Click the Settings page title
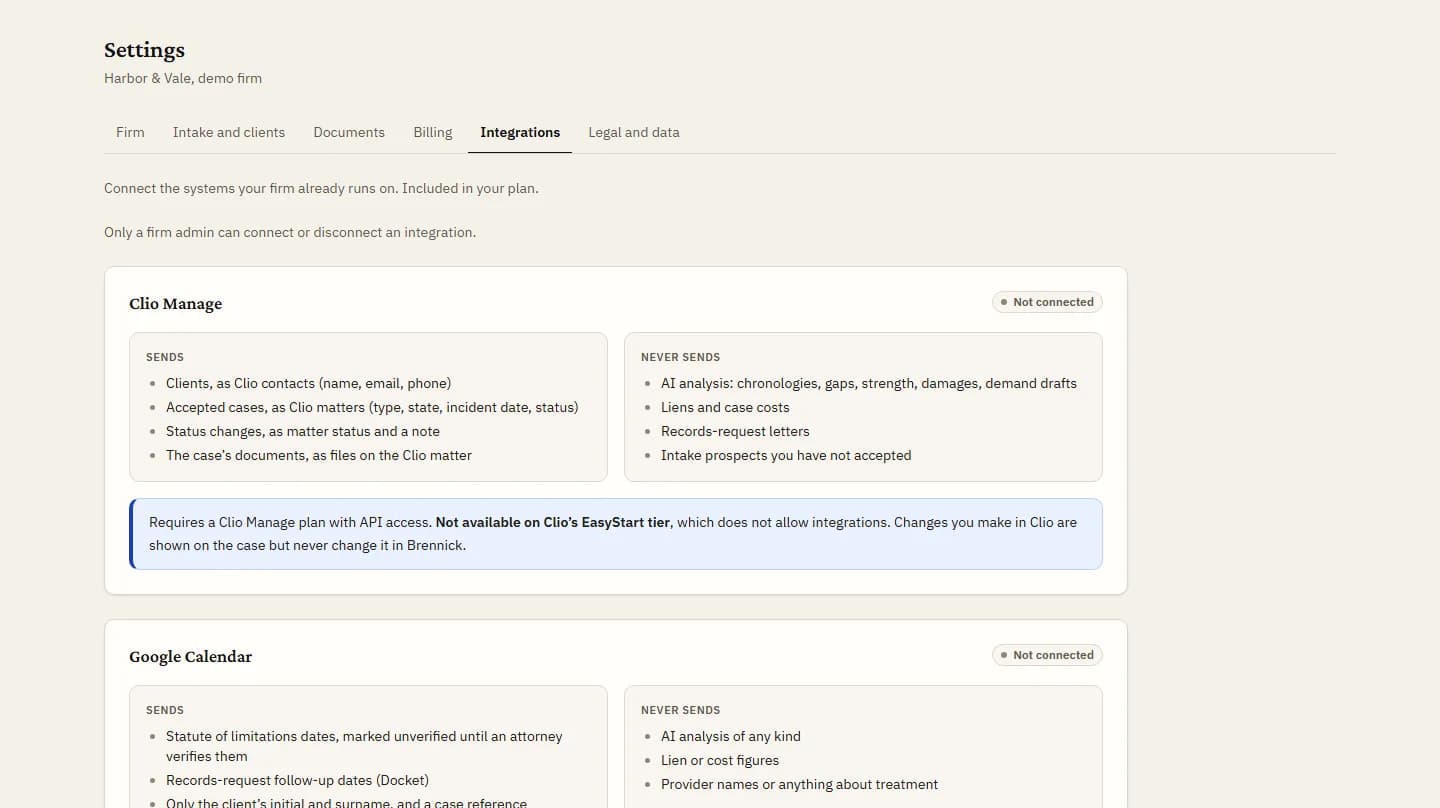Screen dimensions: 1440x808 pos(144,50)
